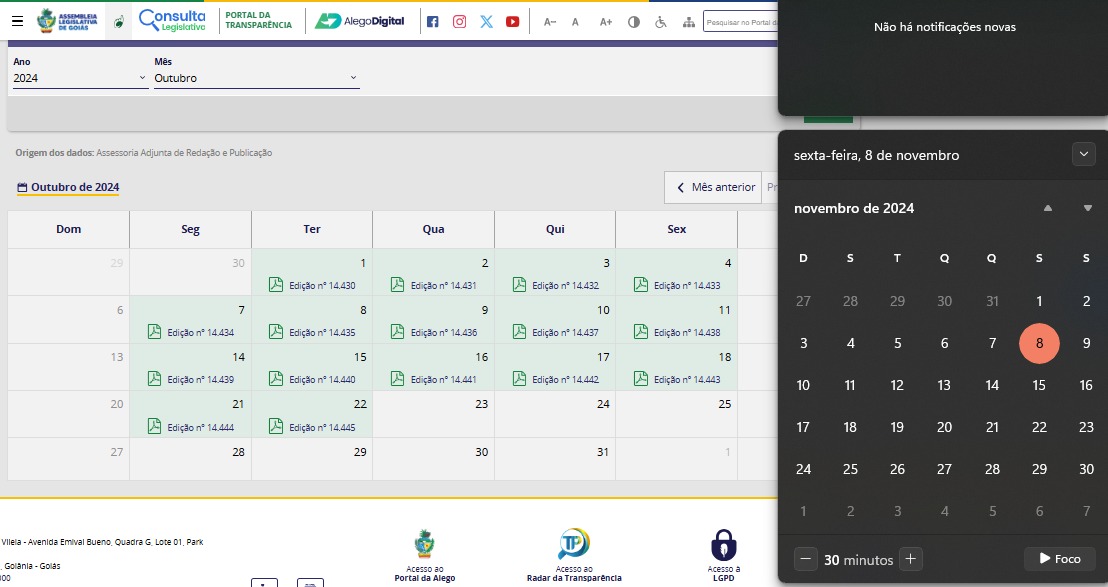Toggle high contrast mode
Viewport: 1108px width, 587px height.
633,21
